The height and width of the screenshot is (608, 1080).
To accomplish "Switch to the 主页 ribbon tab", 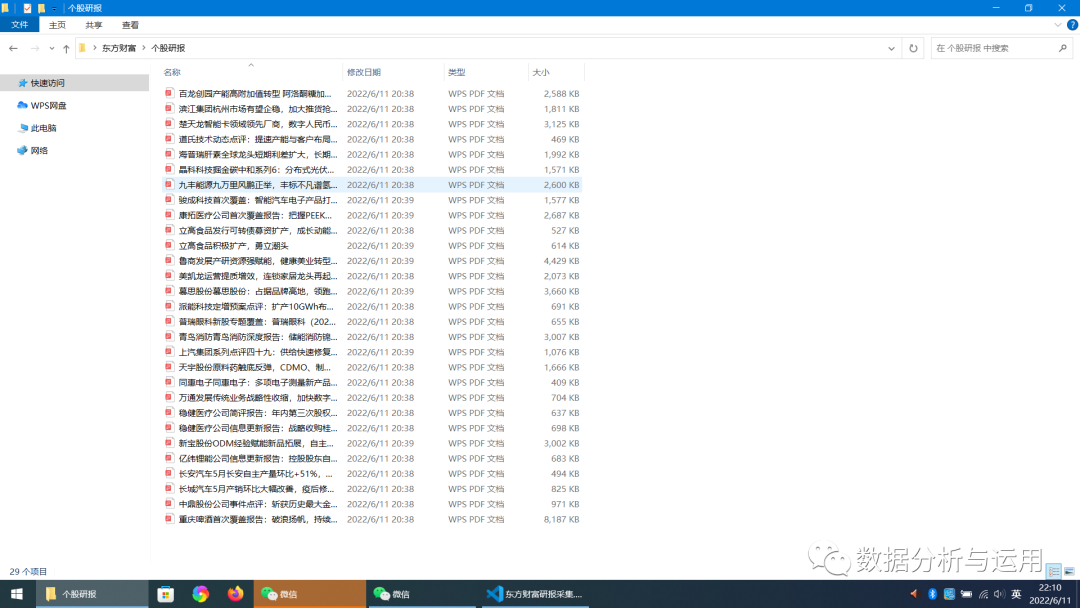I will [57, 25].
